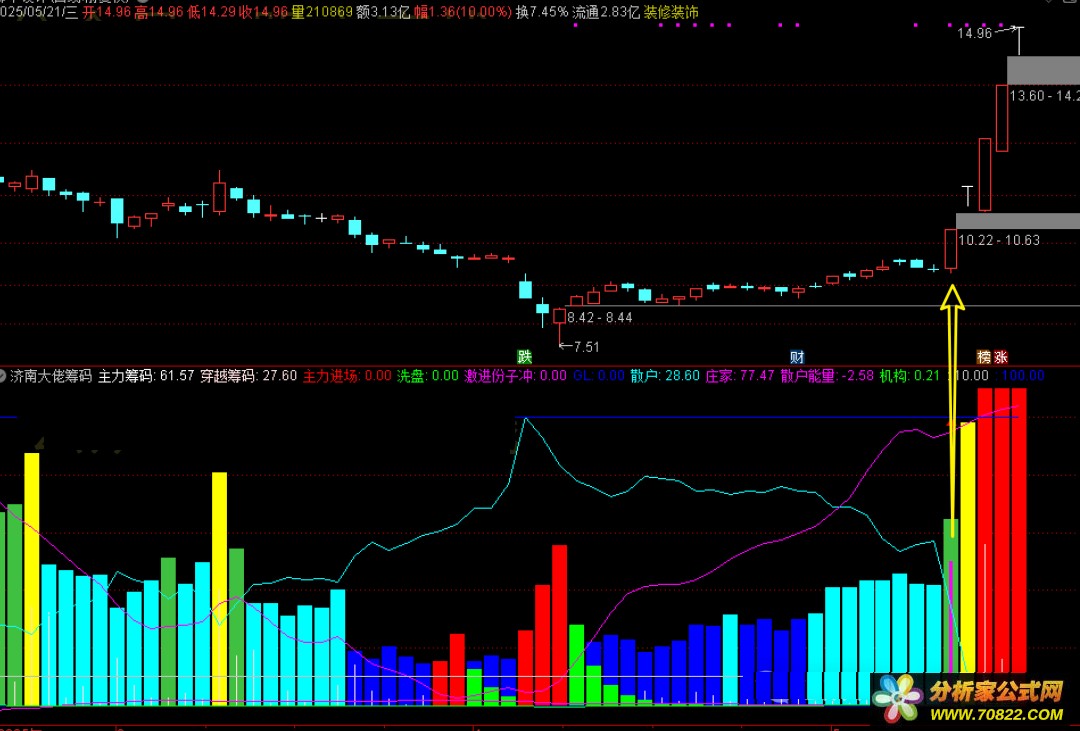This screenshot has width=1080, height=731.
Task: Click the 流通2.83亿 float value
Action: tap(606, 12)
